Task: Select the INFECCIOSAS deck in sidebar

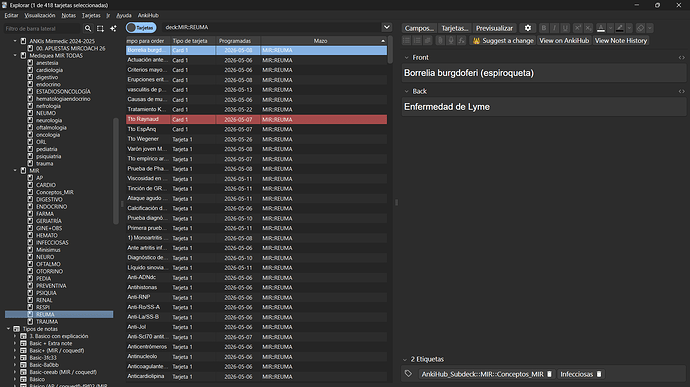Action: pyautogui.click(x=52, y=243)
